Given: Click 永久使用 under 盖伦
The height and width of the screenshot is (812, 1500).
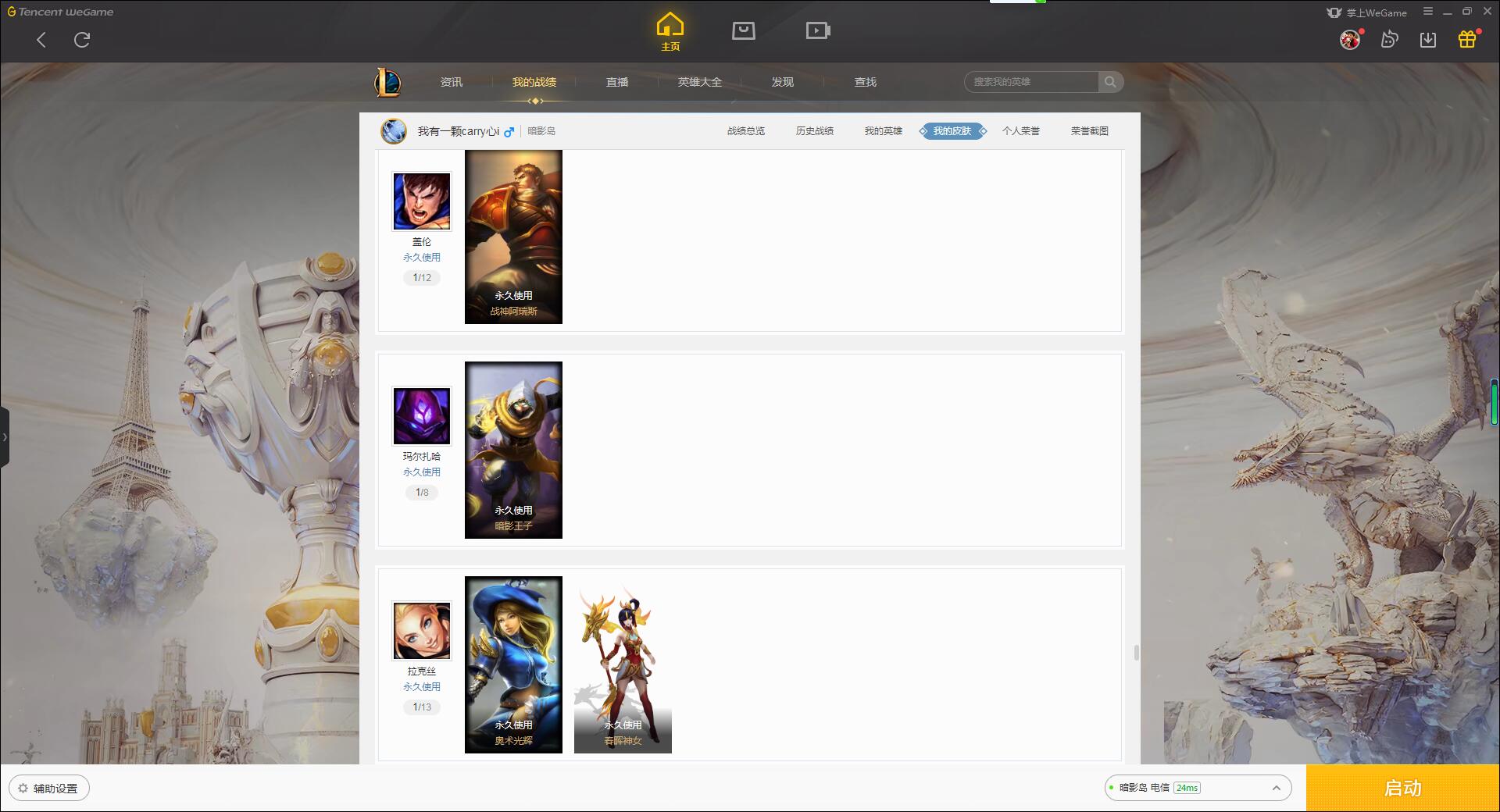Looking at the screenshot, I should pos(422,257).
